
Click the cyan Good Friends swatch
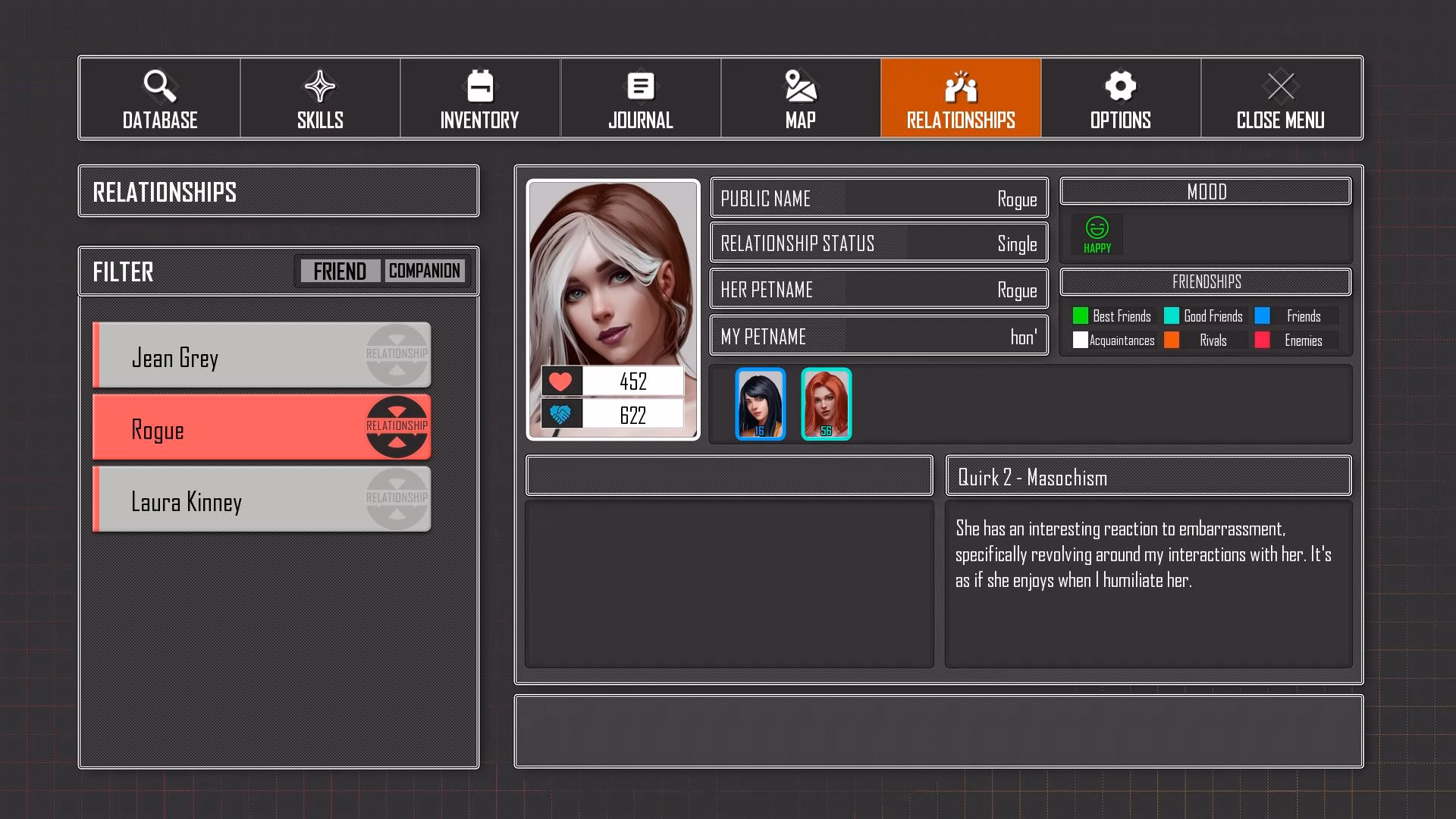pos(1172,315)
